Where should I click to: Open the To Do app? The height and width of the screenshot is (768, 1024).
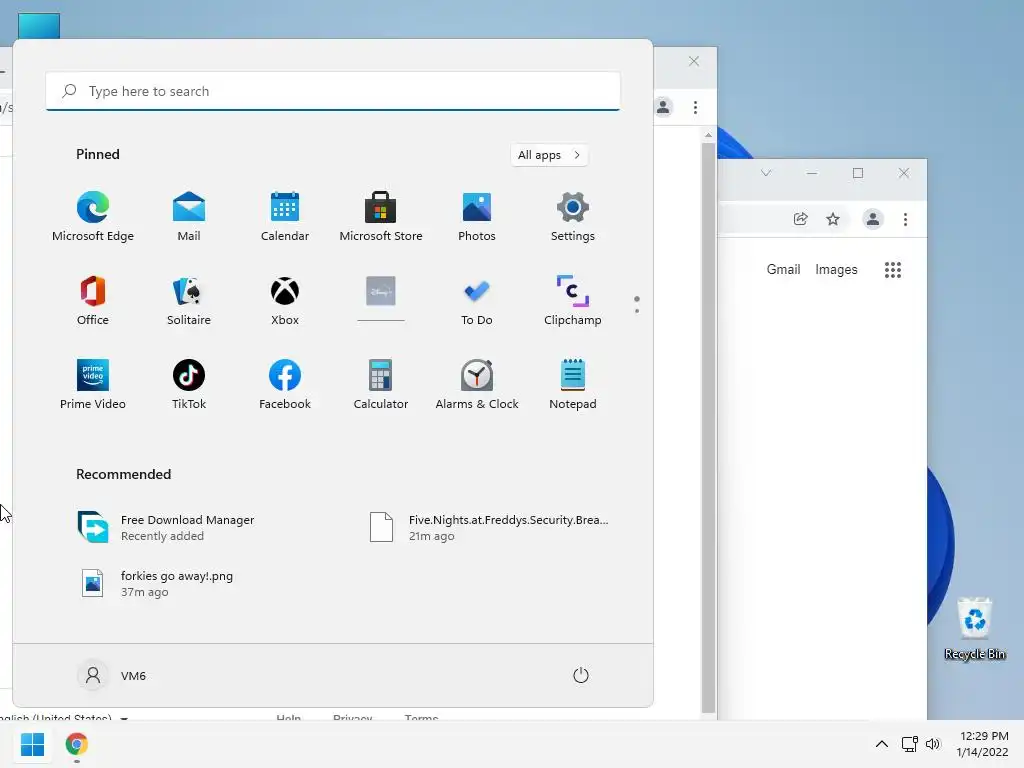477,300
